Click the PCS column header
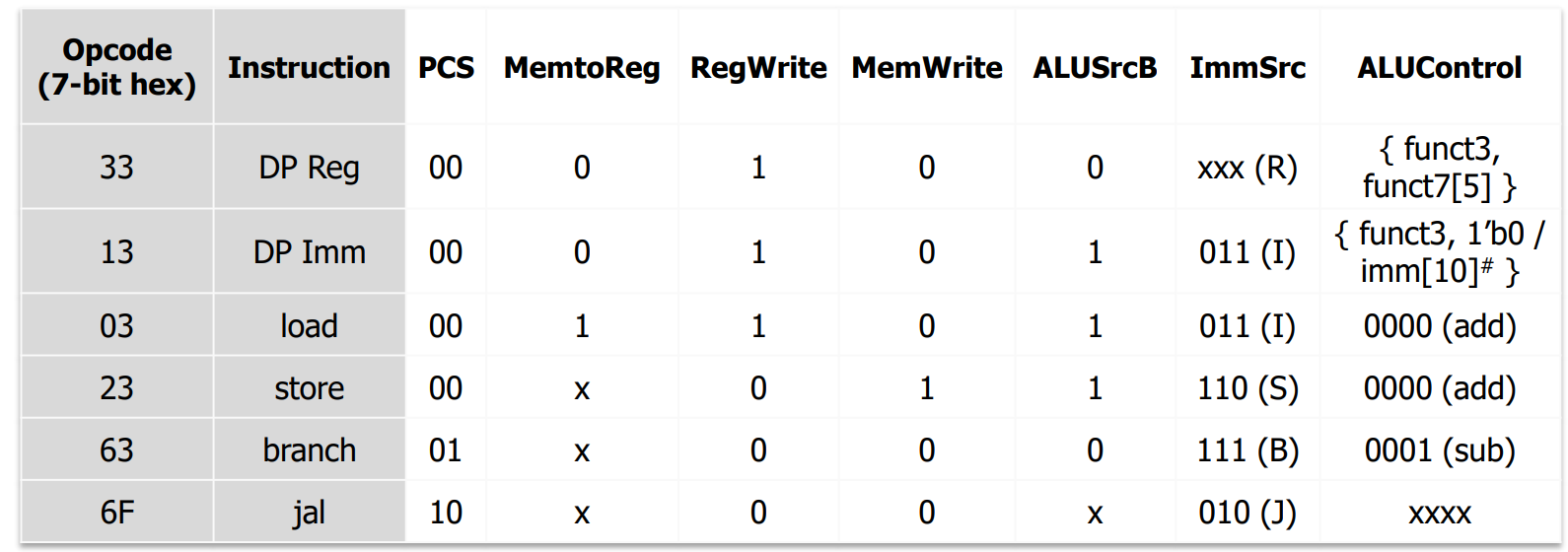Image resolution: width=1568 pixels, height=552 pixels. click(446, 67)
